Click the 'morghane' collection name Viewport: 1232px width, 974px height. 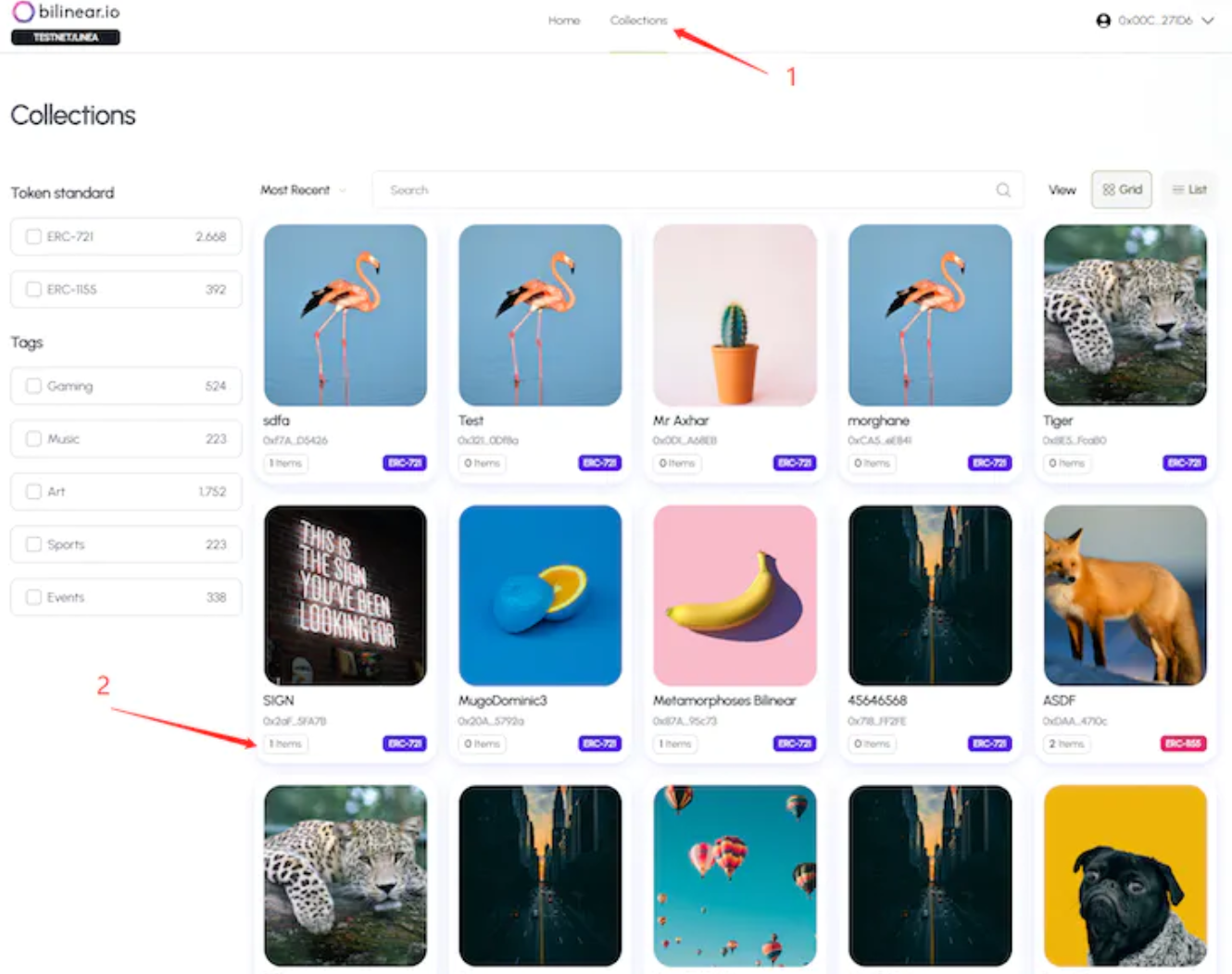(x=878, y=420)
